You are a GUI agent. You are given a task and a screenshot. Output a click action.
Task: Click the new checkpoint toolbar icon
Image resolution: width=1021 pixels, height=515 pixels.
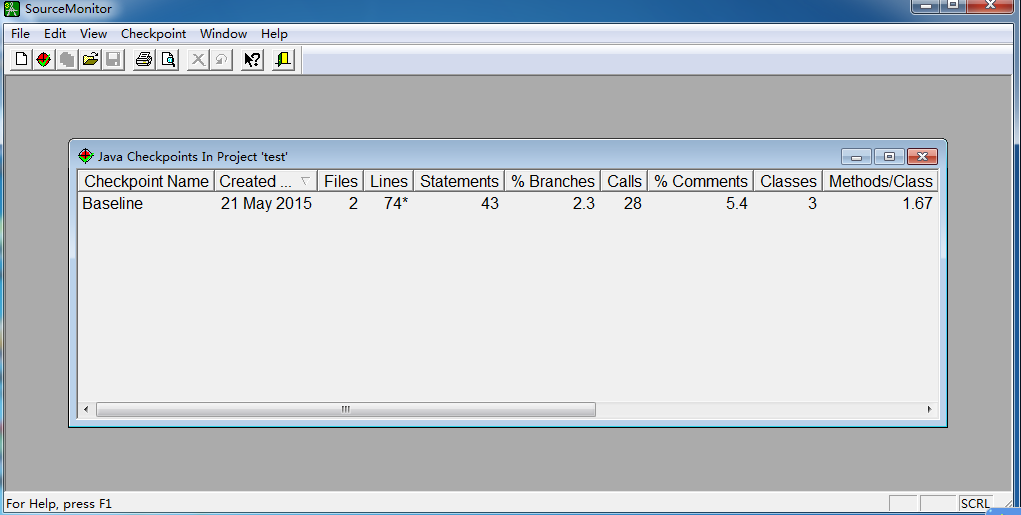44,60
